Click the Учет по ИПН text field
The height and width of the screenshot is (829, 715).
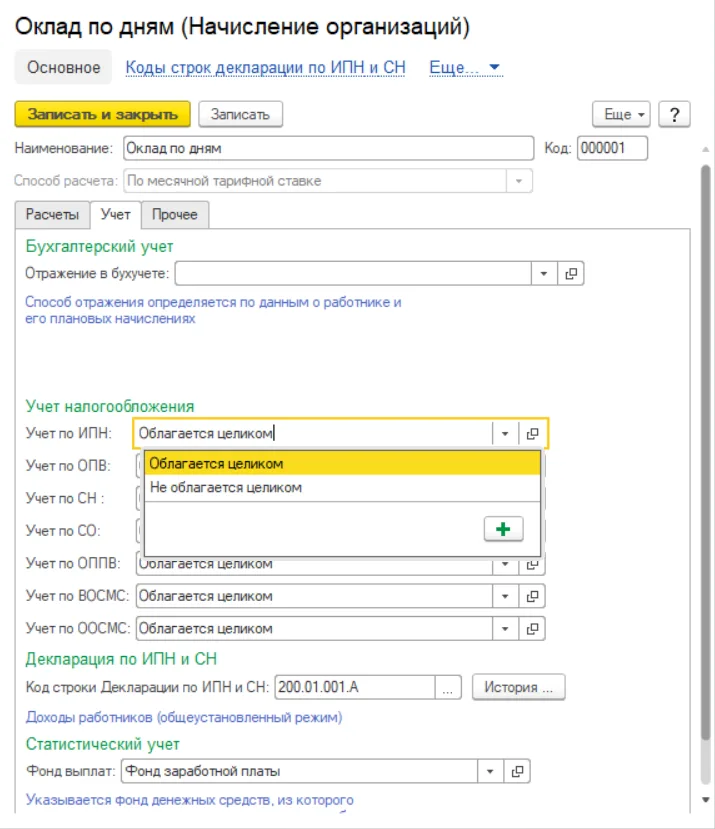pos(313,434)
